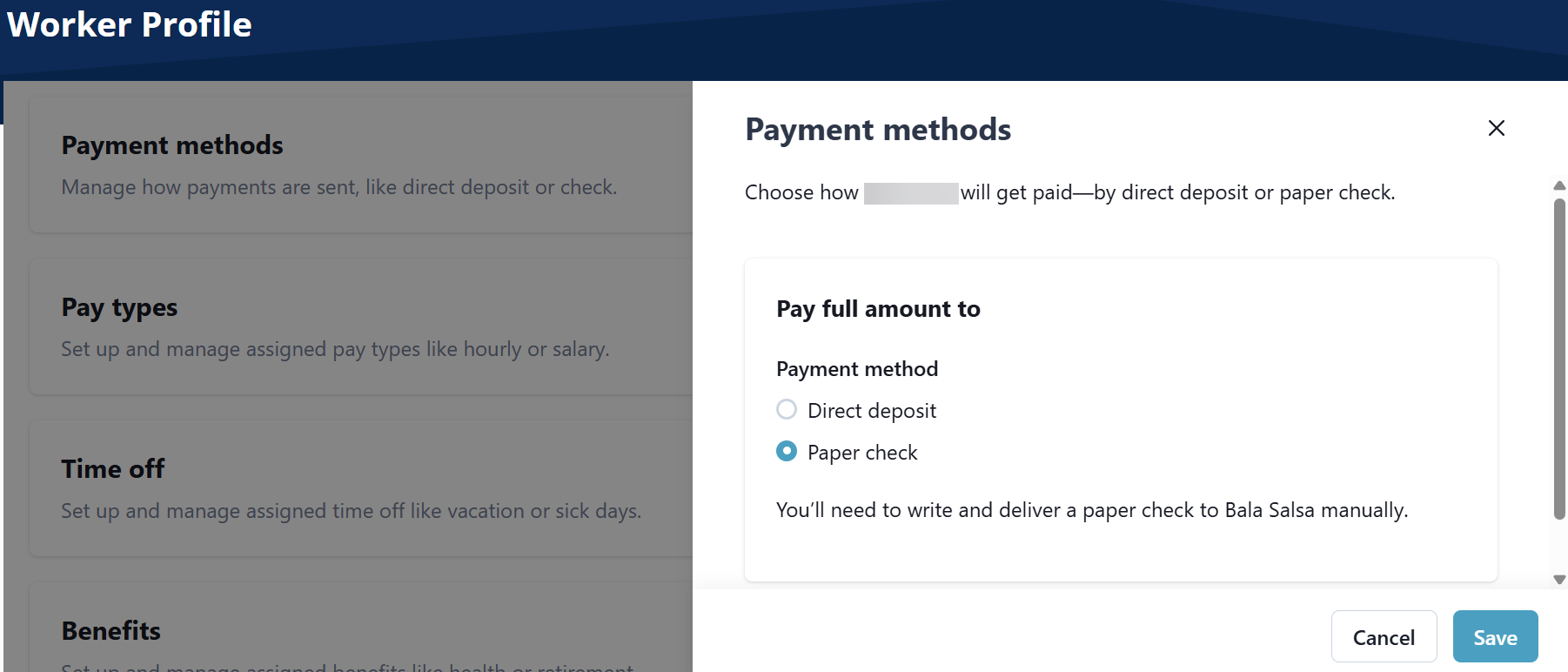Click the Worker Profile page heading
Image resolution: width=1568 pixels, height=672 pixels.
[130, 24]
